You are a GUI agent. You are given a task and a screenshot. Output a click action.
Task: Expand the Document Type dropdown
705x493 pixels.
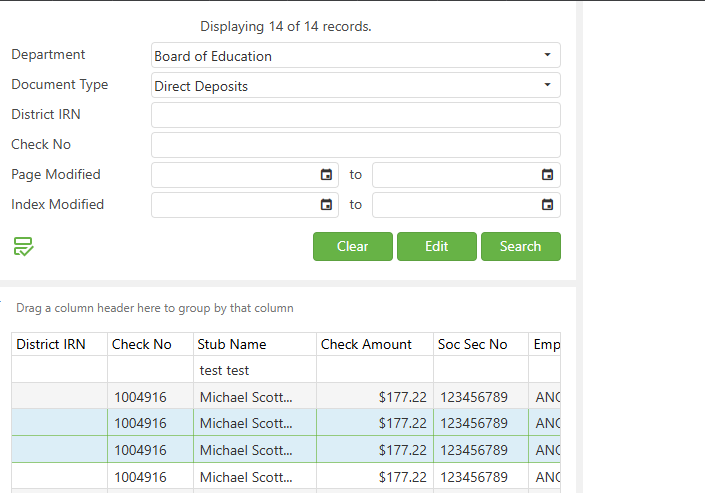[547, 85]
